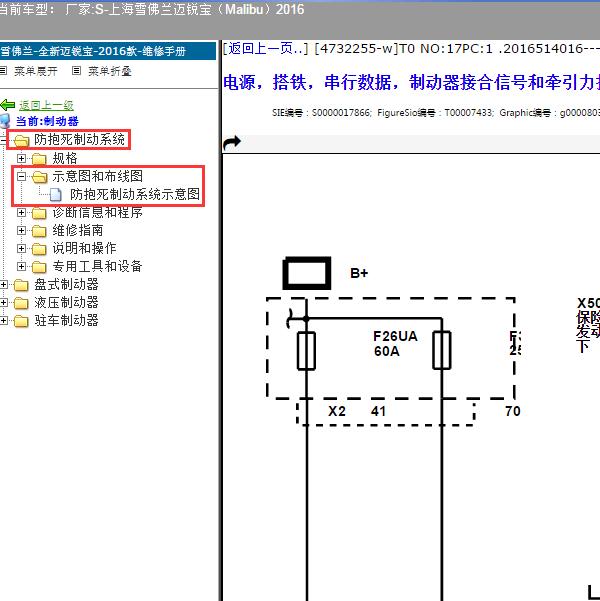The image size is (600, 601).
Task: Select 诊断信息和程序 tree label
Action: tap(98, 212)
